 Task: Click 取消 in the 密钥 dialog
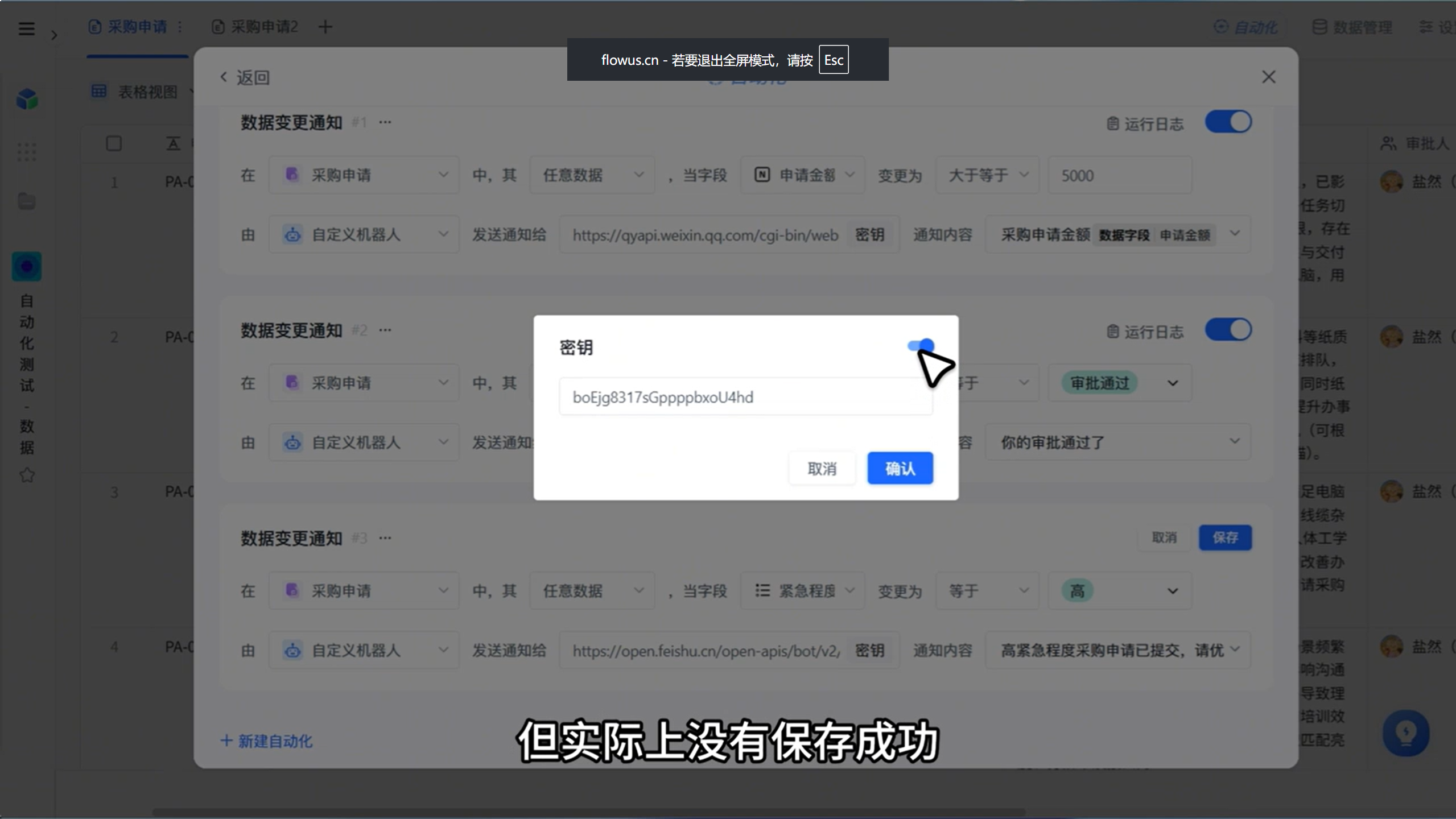(822, 469)
